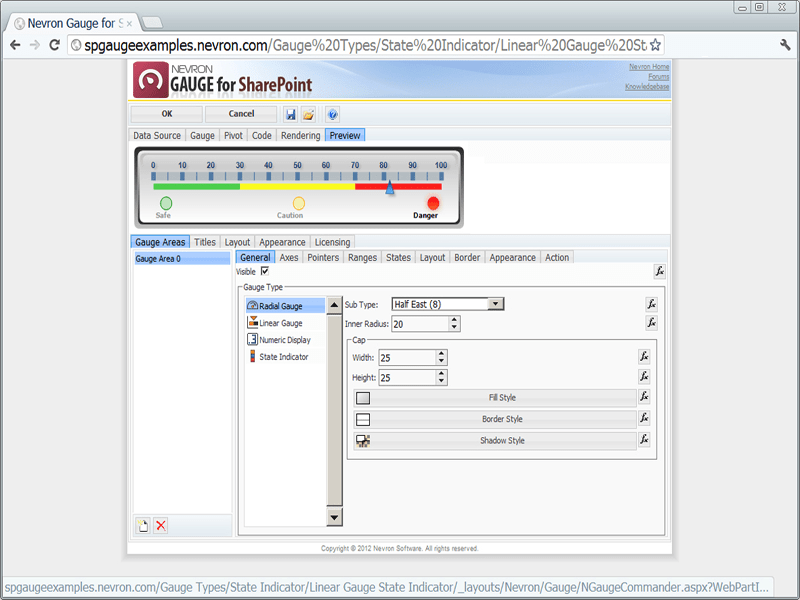Follow the Nevron Home link
This screenshot has height=600, width=800.
pos(649,67)
